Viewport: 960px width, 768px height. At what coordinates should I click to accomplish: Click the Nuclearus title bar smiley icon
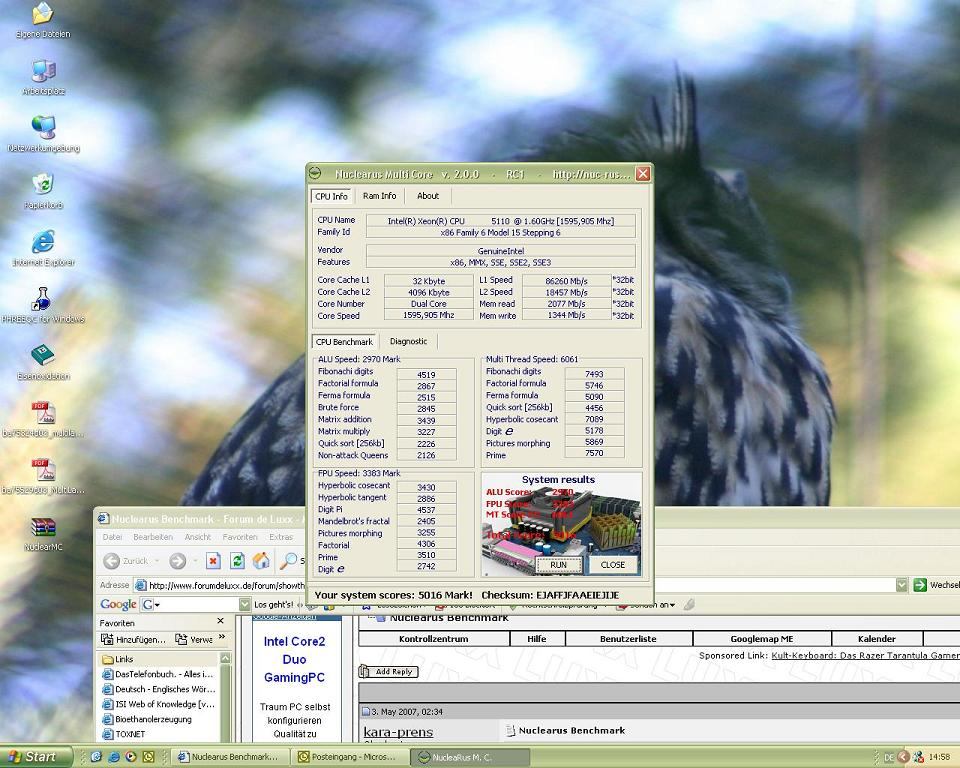pyautogui.click(x=315, y=174)
